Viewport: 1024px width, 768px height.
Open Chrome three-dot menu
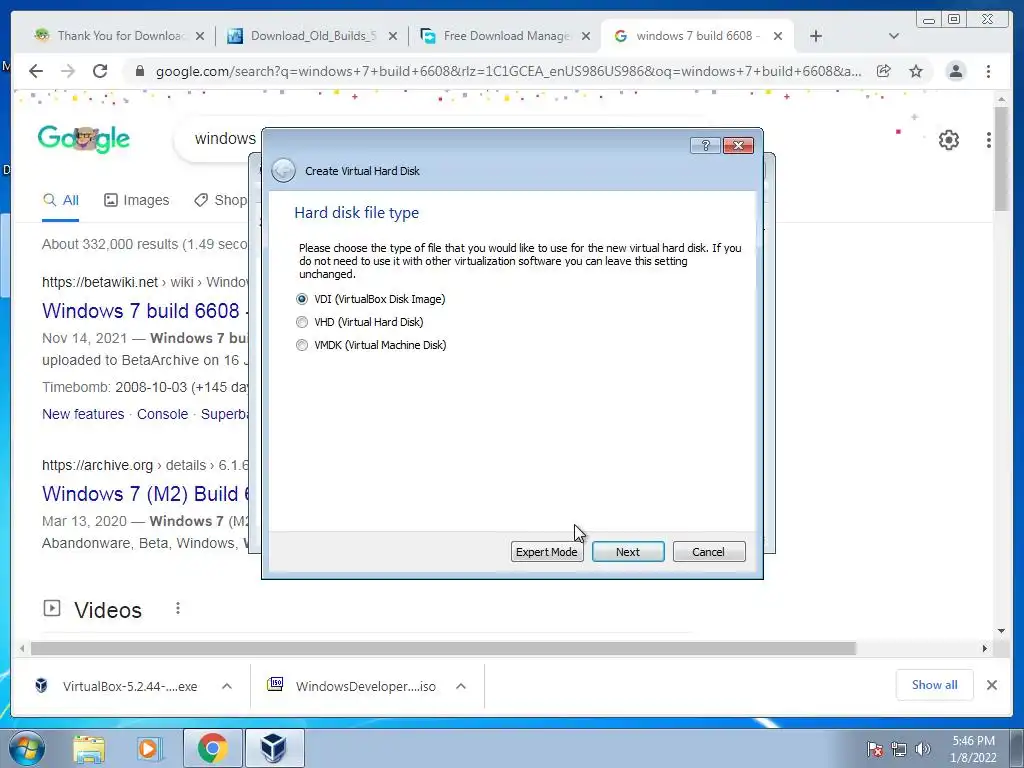coord(988,71)
